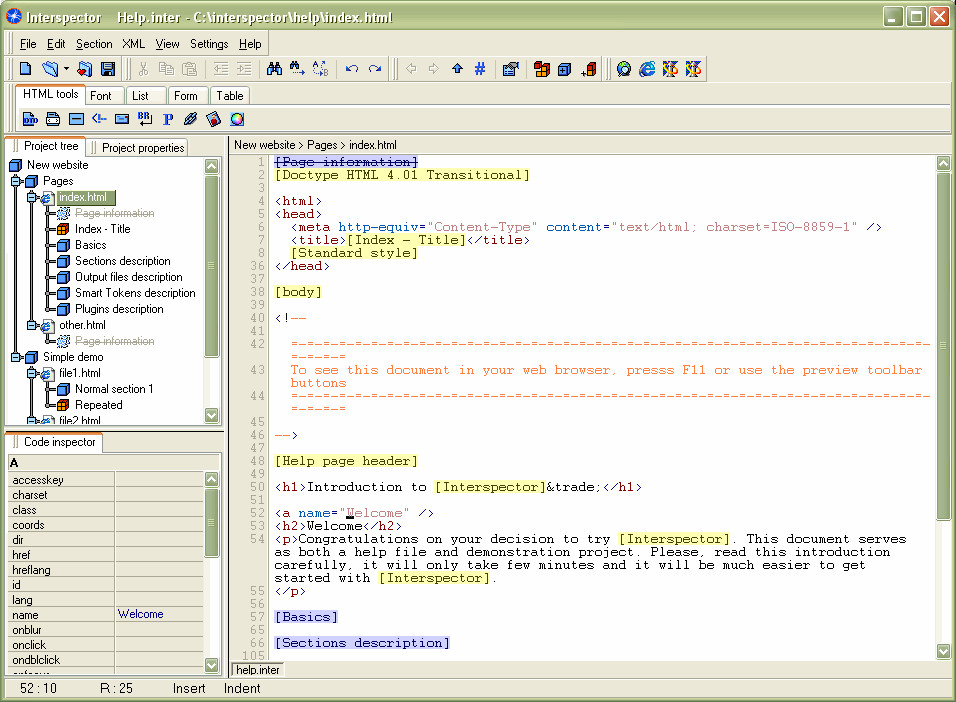Click the href attribute value field
The height and width of the screenshot is (702, 956).
coord(160,554)
